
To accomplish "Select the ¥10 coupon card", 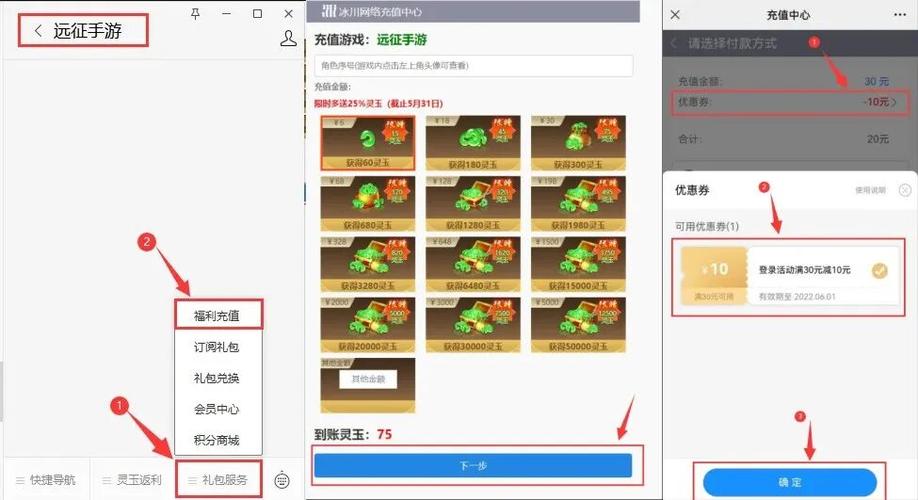I will 790,275.
